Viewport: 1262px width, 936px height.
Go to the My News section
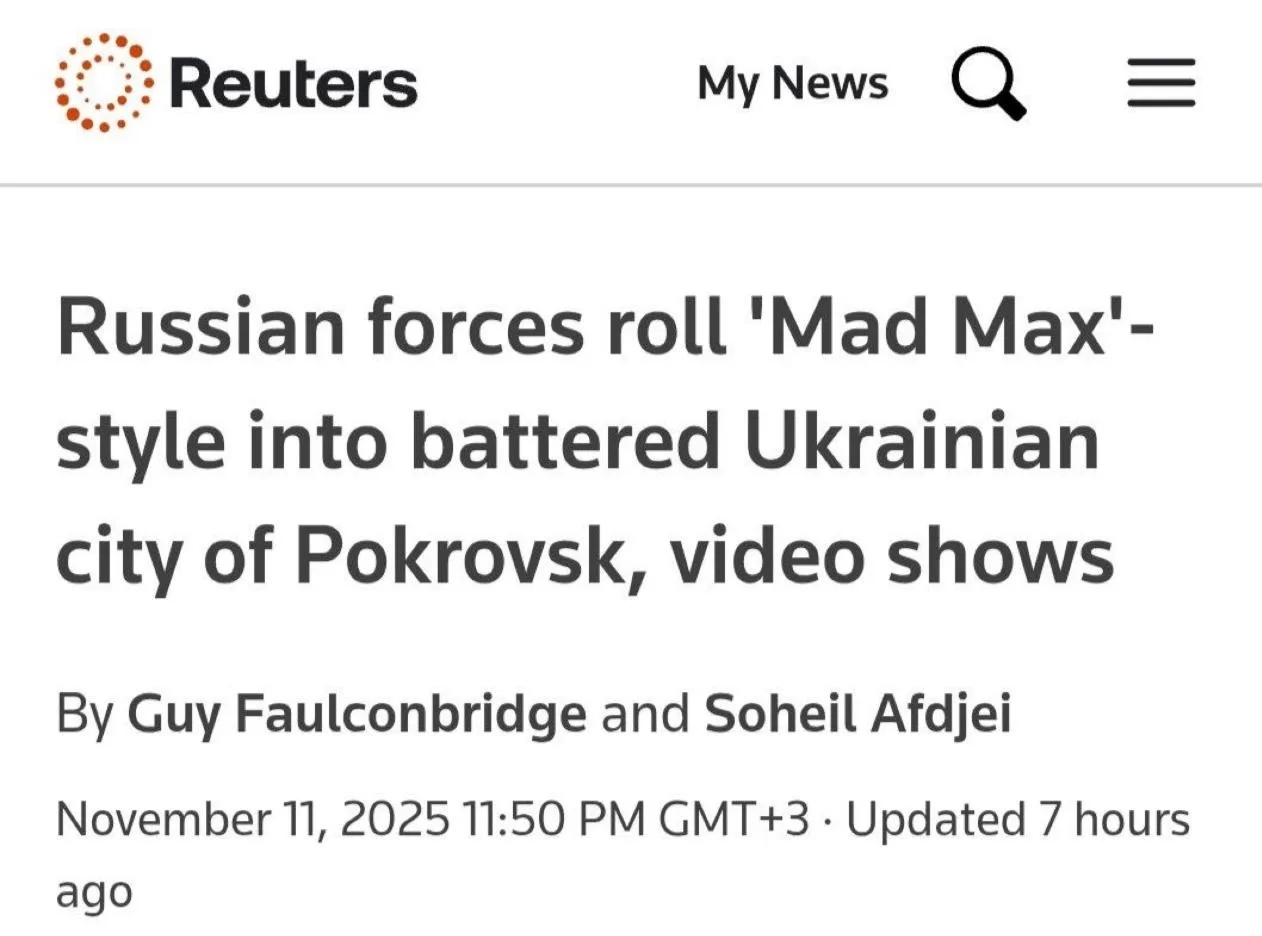point(792,83)
